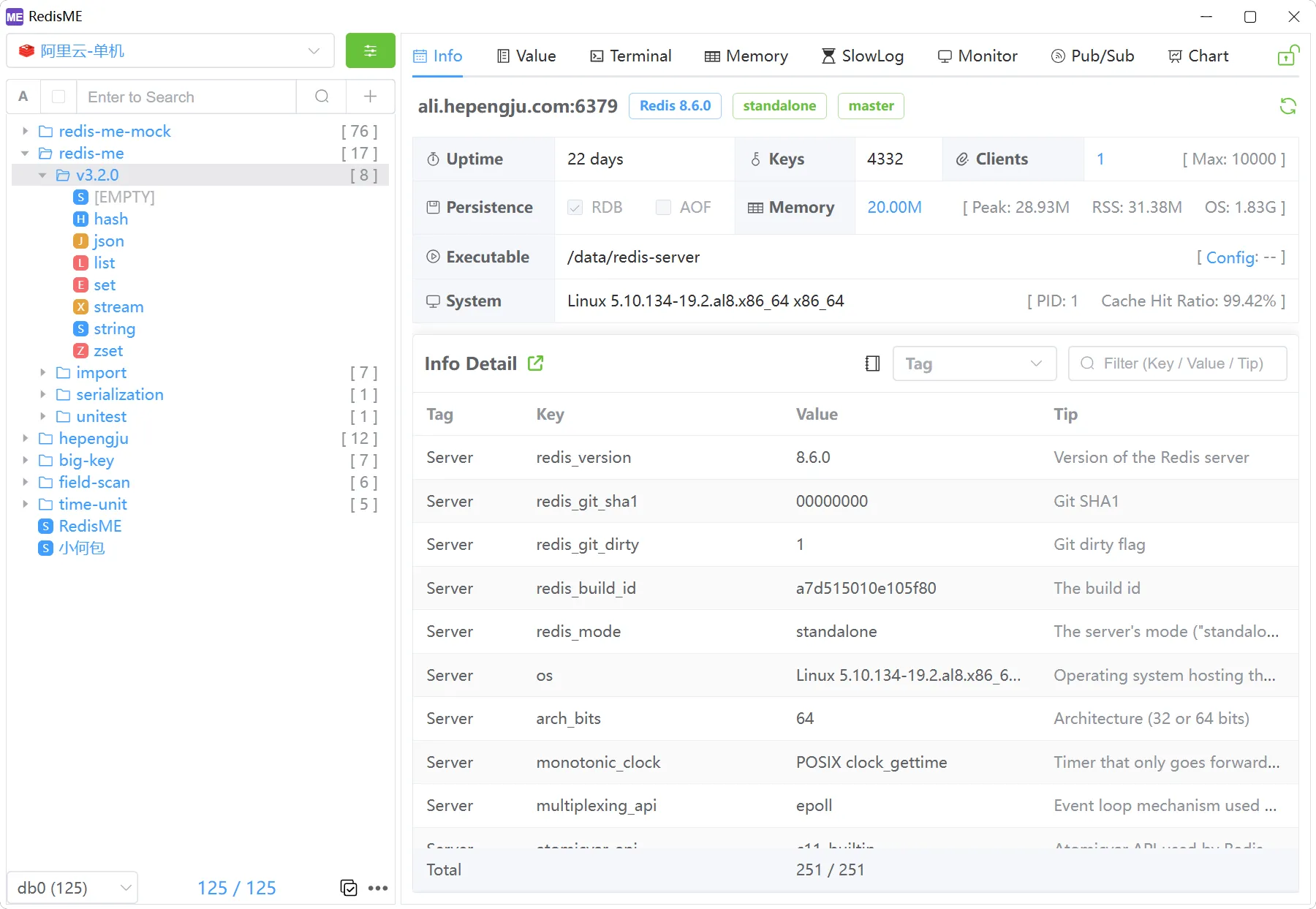
Task: Click the standalone mode badge
Action: [779, 105]
